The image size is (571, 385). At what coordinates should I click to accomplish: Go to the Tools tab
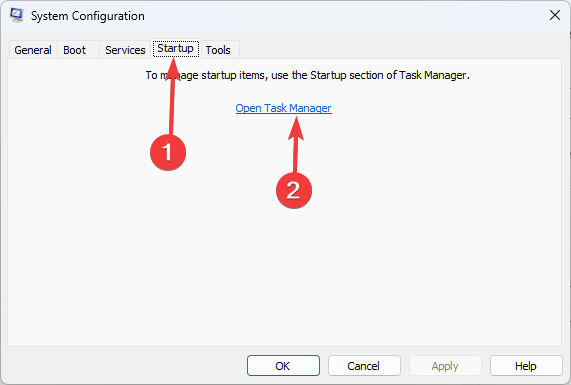pos(218,50)
